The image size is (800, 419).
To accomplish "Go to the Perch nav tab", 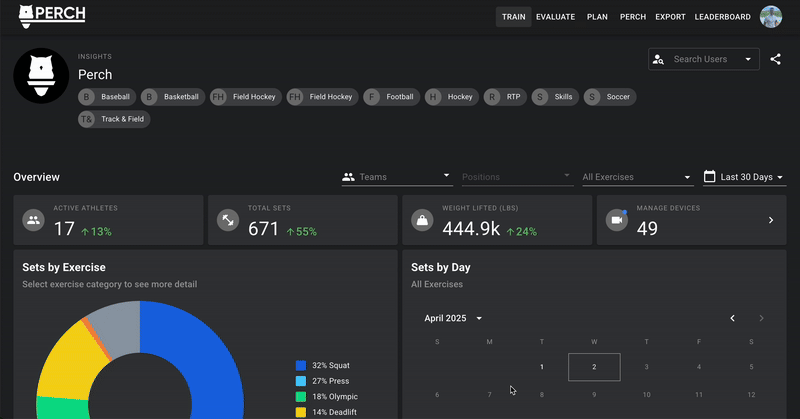I will [x=633, y=17].
